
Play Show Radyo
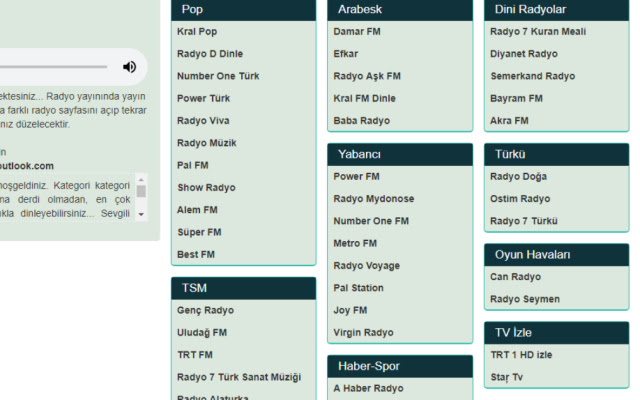(206, 188)
